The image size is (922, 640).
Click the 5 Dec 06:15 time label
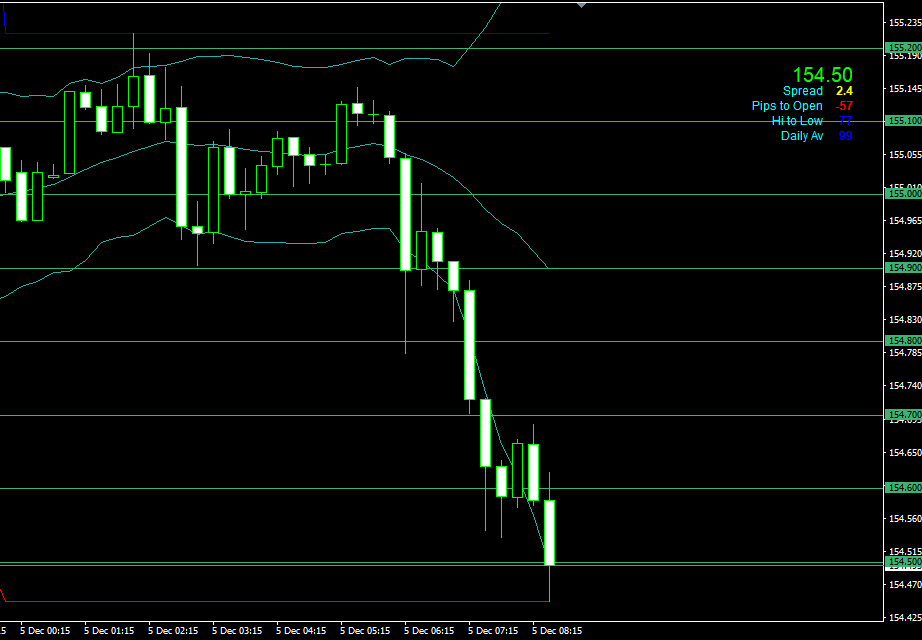tap(432, 631)
